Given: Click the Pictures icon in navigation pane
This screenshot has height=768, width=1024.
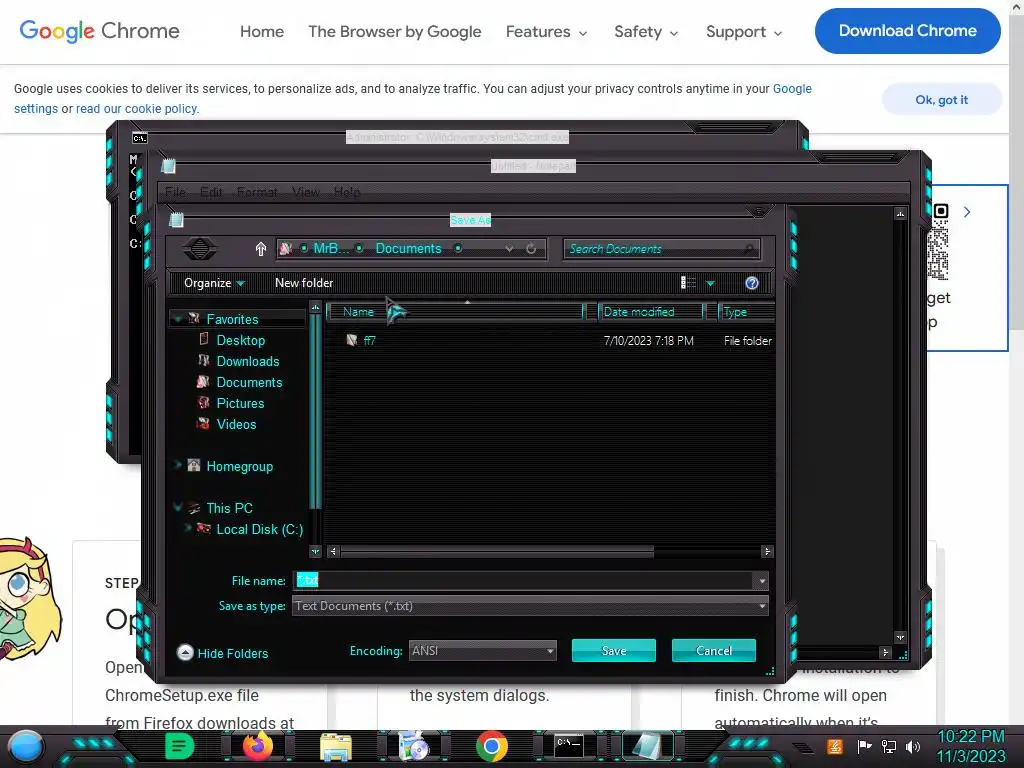Looking at the screenshot, I should (x=204, y=403).
